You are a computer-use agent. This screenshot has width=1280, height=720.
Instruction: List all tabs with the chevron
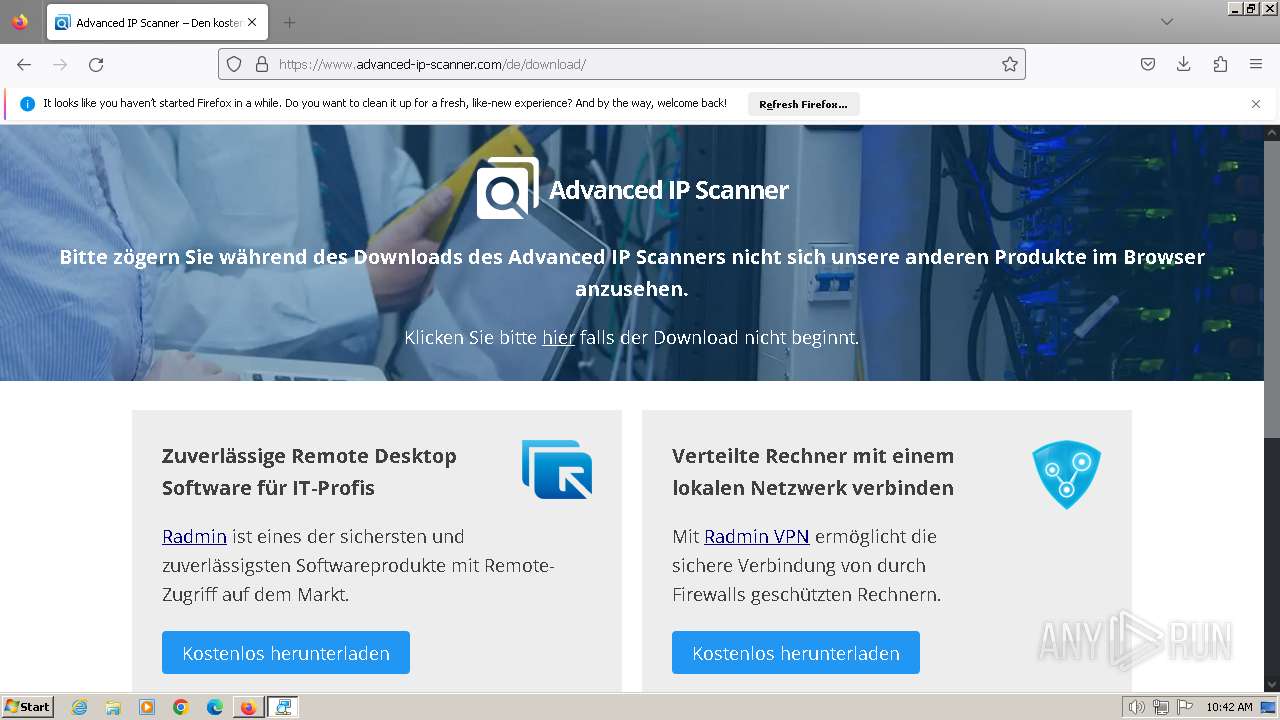pyautogui.click(x=1166, y=22)
